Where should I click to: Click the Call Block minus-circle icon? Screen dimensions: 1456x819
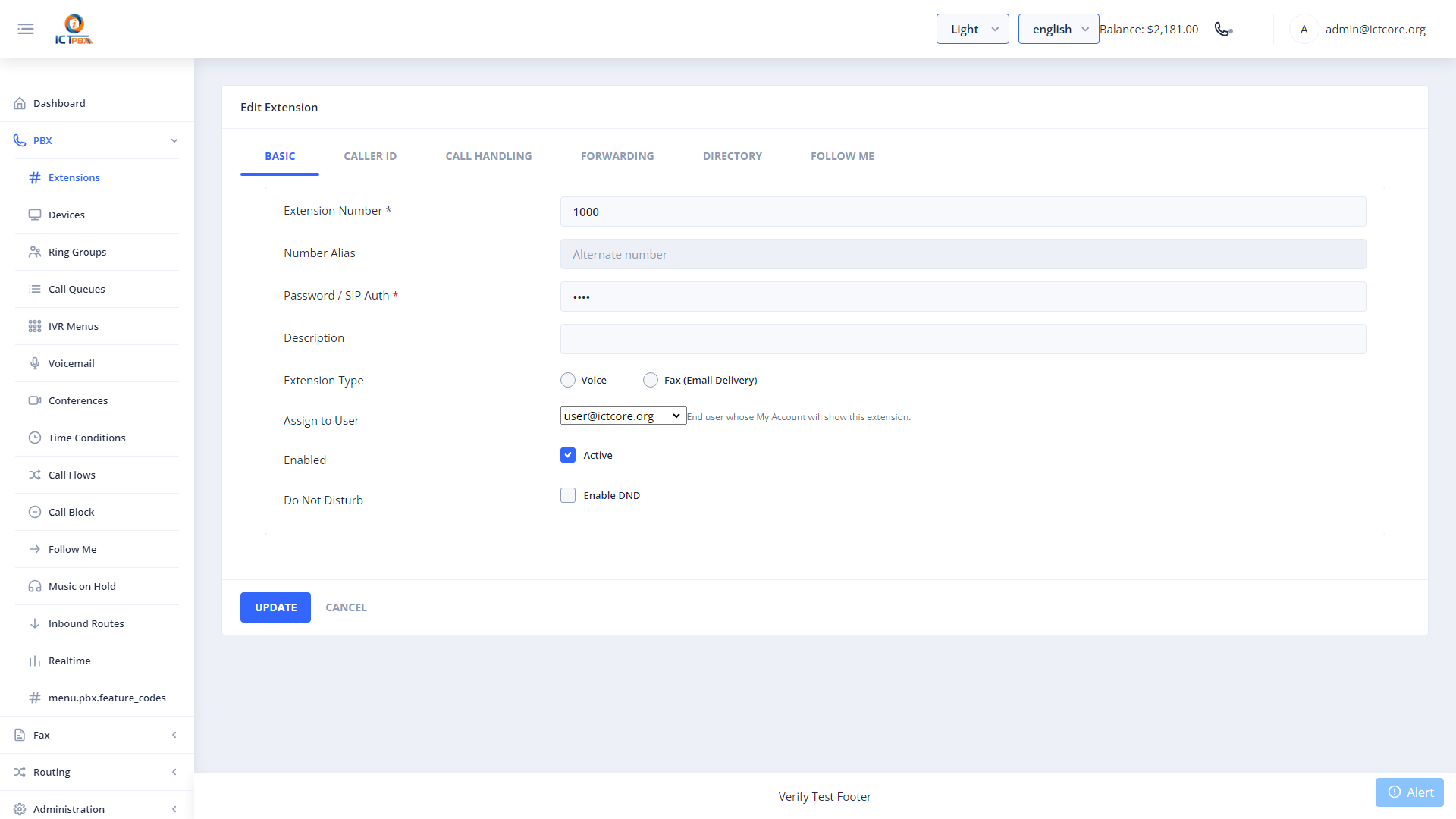(x=35, y=512)
